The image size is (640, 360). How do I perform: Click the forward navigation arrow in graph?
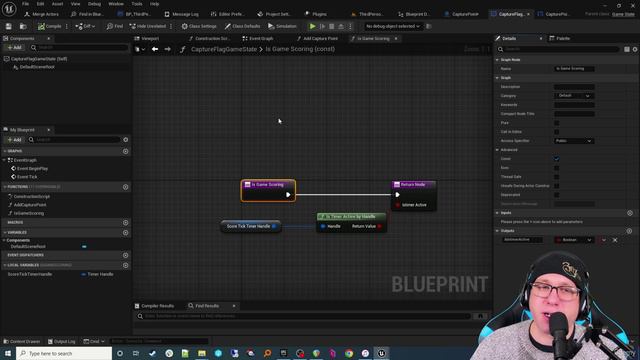click(167, 49)
